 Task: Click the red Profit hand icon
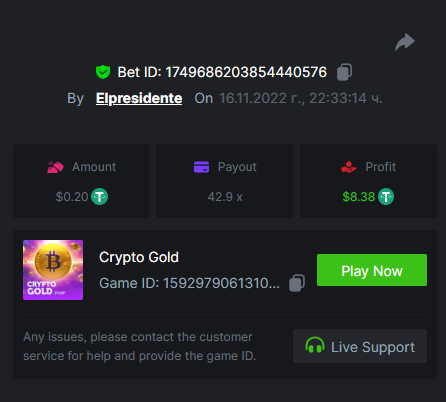[x=349, y=167]
